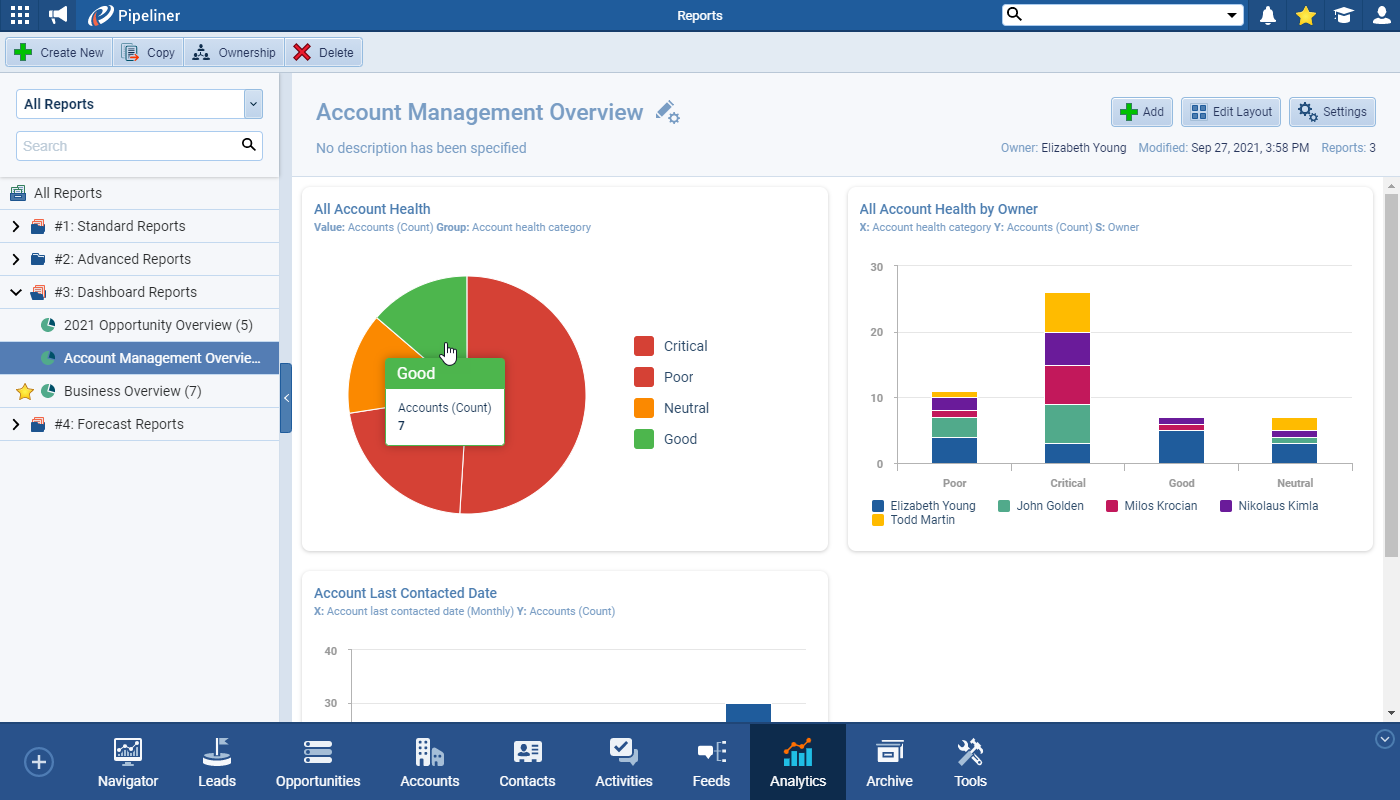
Task: Click the megaphone announcements icon
Action: tap(59, 15)
